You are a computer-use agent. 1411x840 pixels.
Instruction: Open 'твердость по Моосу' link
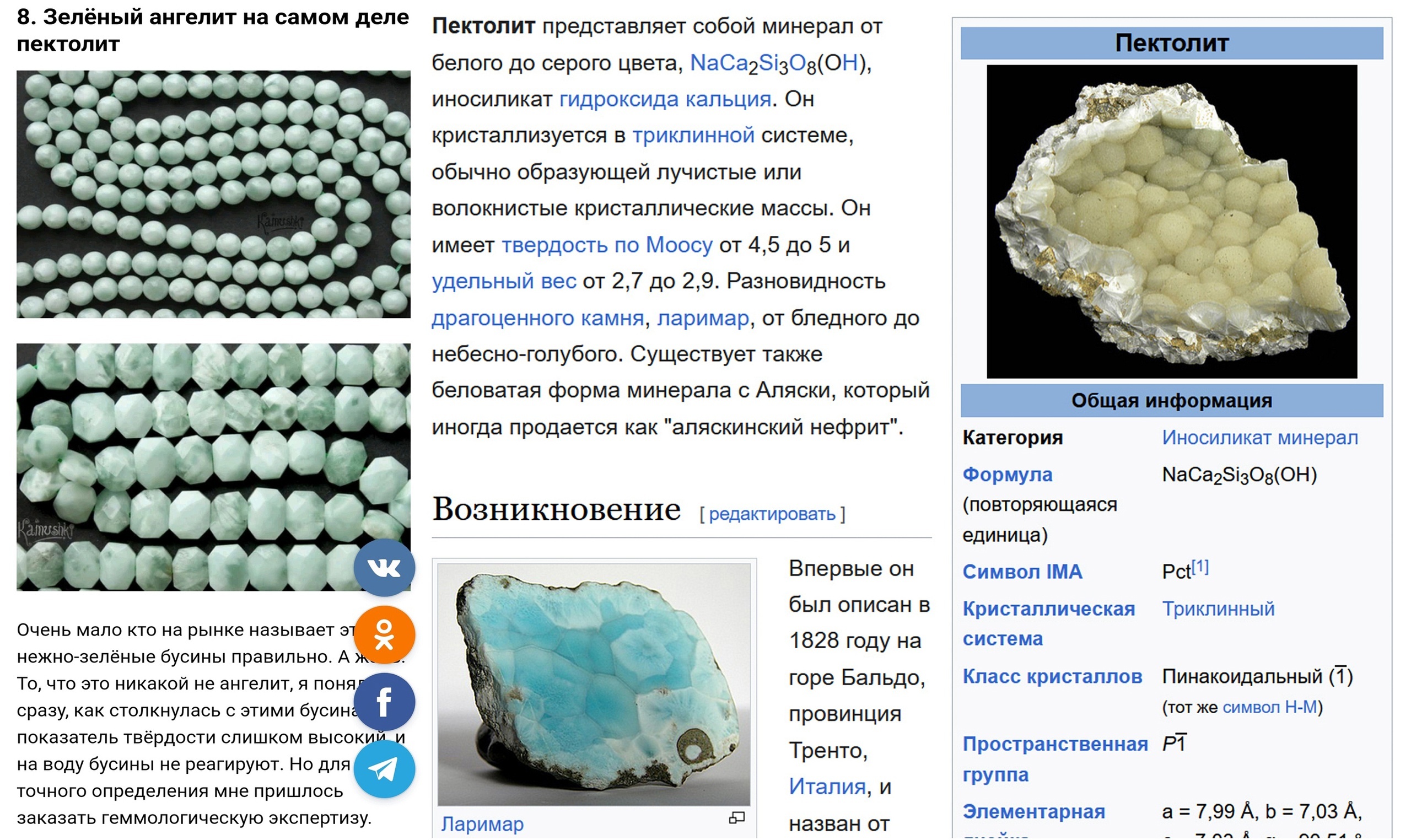coord(607,245)
